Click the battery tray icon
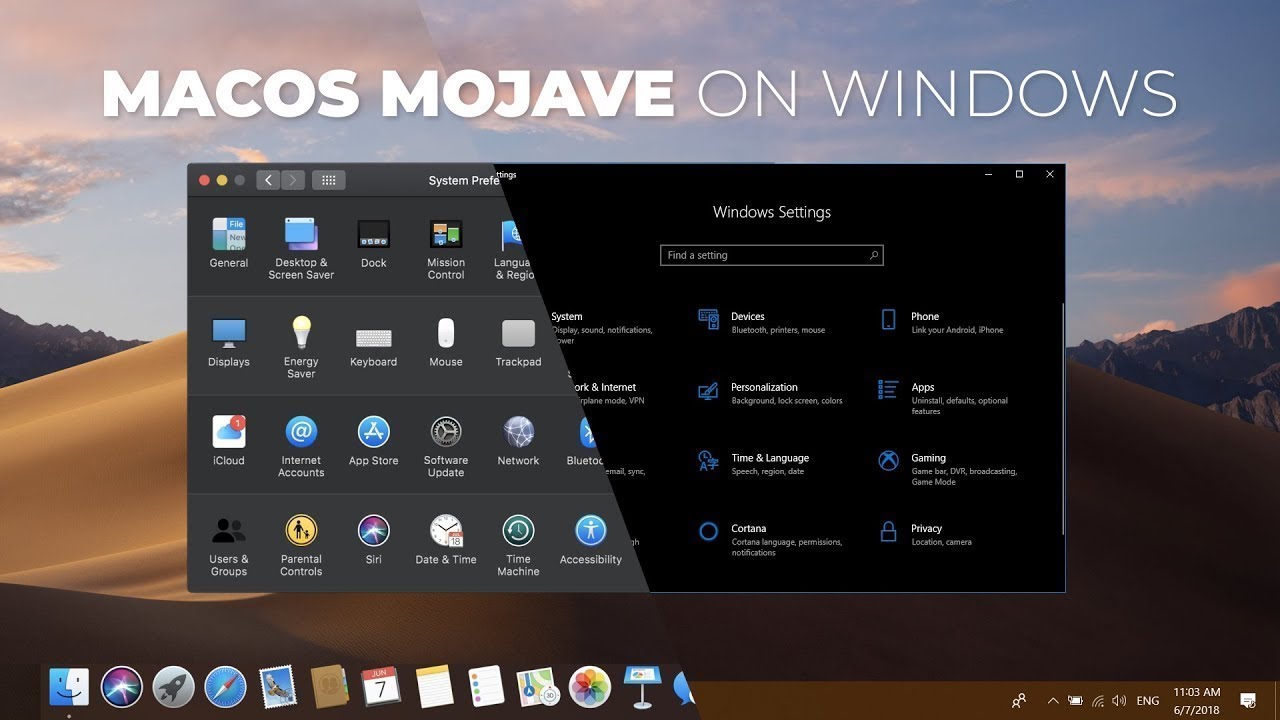This screenshot has width=1280, height=720. coord(1075,700)
